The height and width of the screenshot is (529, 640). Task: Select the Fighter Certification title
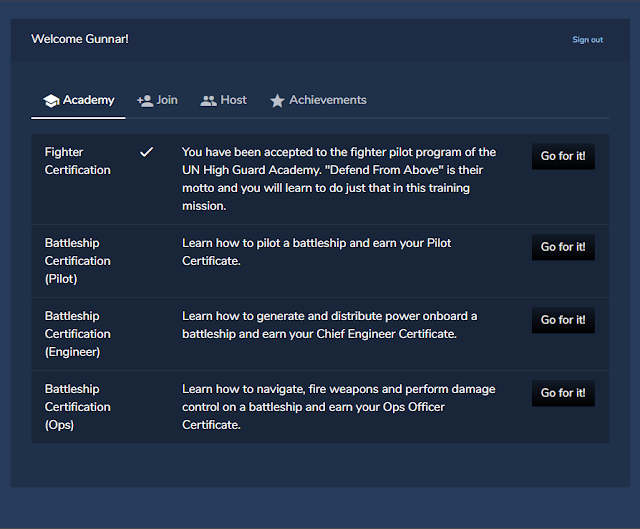[x=78, y=161]
